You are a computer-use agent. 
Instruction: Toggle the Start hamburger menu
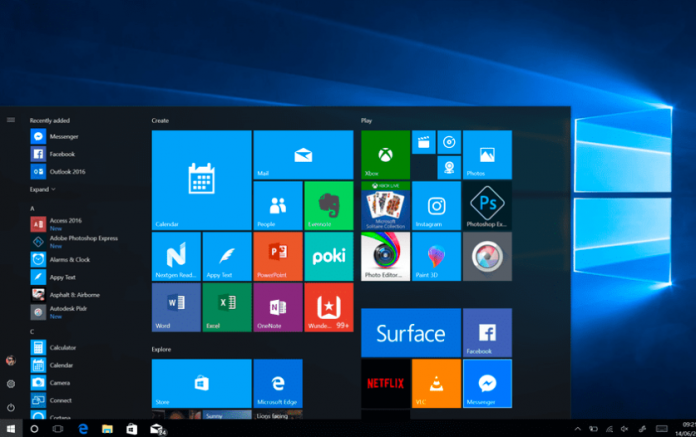[x=11, y=120]
